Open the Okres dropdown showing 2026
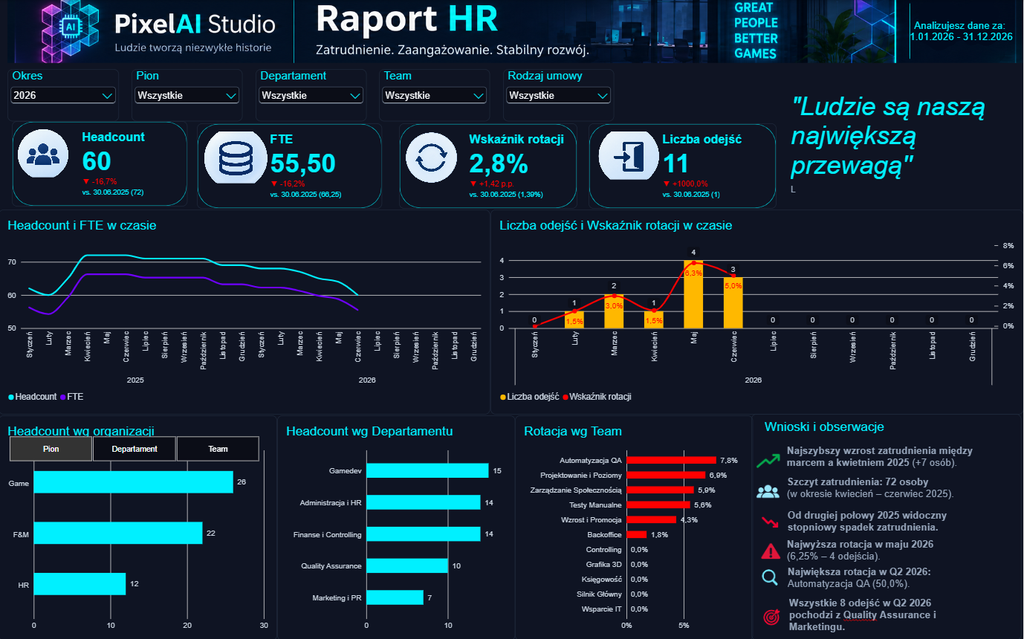 (x=63, y=95)
